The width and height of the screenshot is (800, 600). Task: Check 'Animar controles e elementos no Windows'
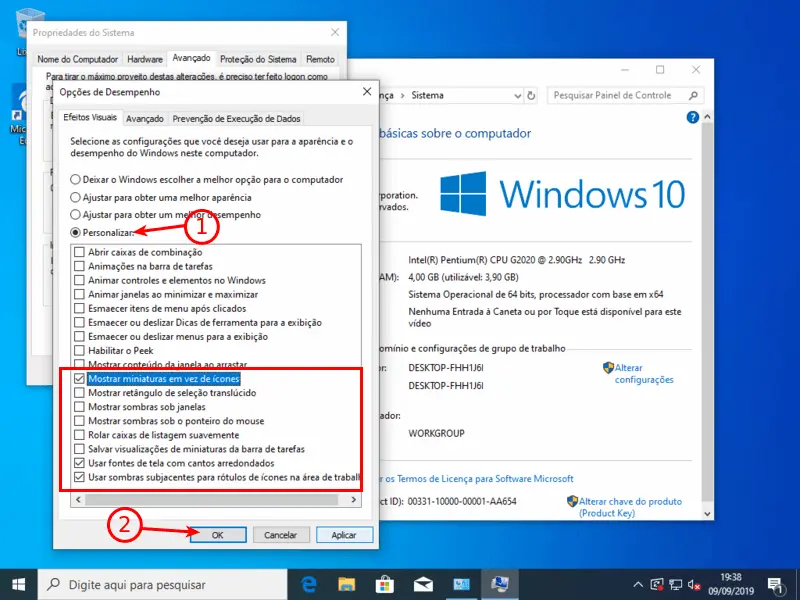(79, 280)
